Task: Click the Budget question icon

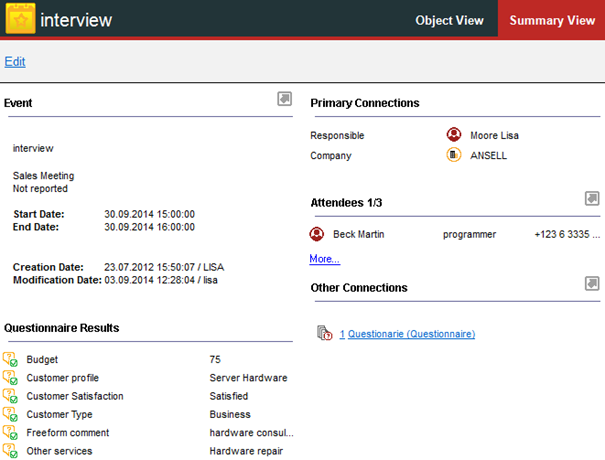Action: point(10,359)
